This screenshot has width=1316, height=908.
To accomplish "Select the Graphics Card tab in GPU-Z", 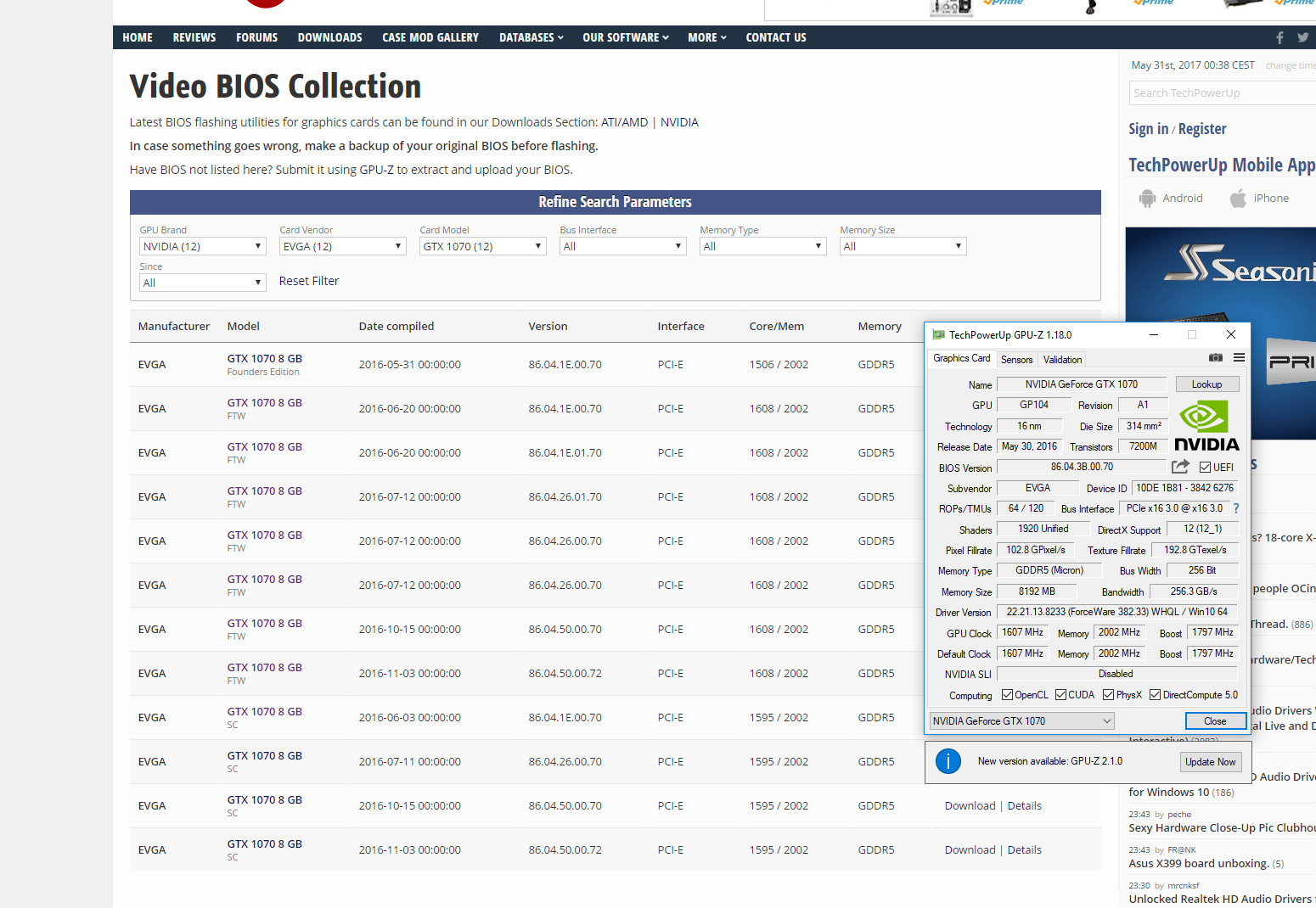I will pos(962,358).
